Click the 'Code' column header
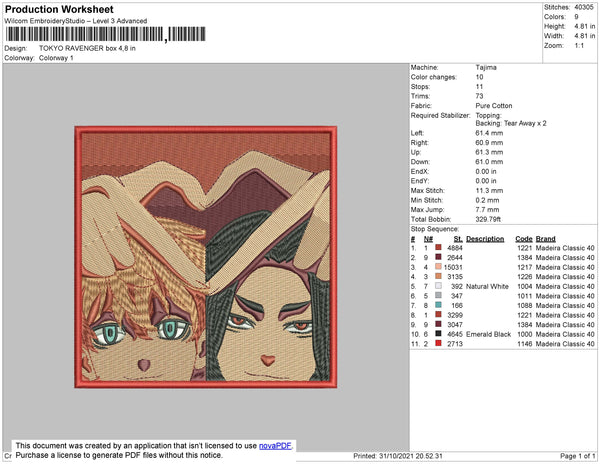 click(524, 239)
